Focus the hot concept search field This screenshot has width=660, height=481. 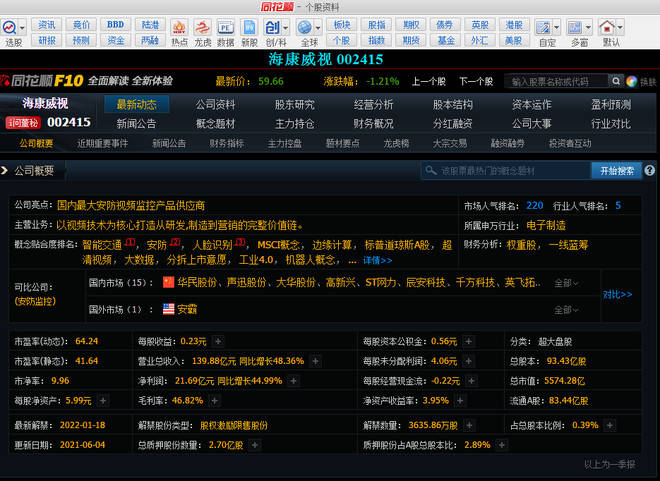506,170
